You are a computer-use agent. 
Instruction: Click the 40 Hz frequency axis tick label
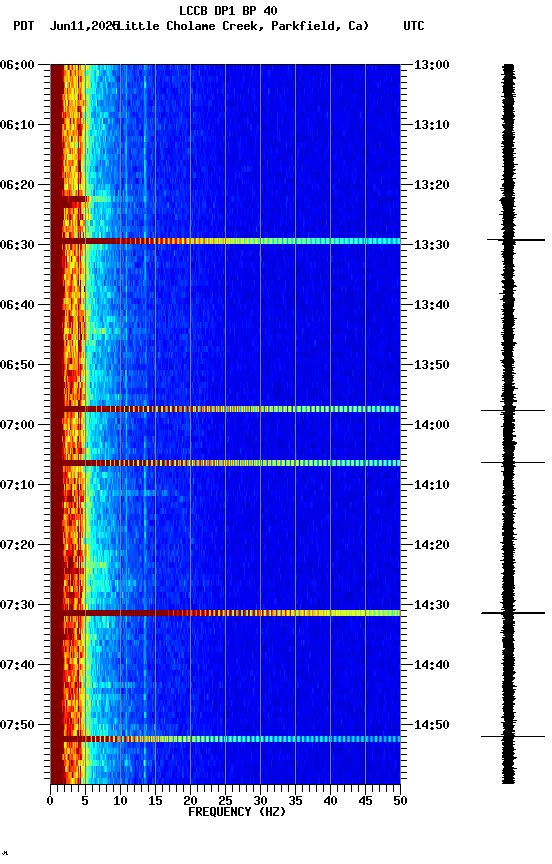[330, 801]
